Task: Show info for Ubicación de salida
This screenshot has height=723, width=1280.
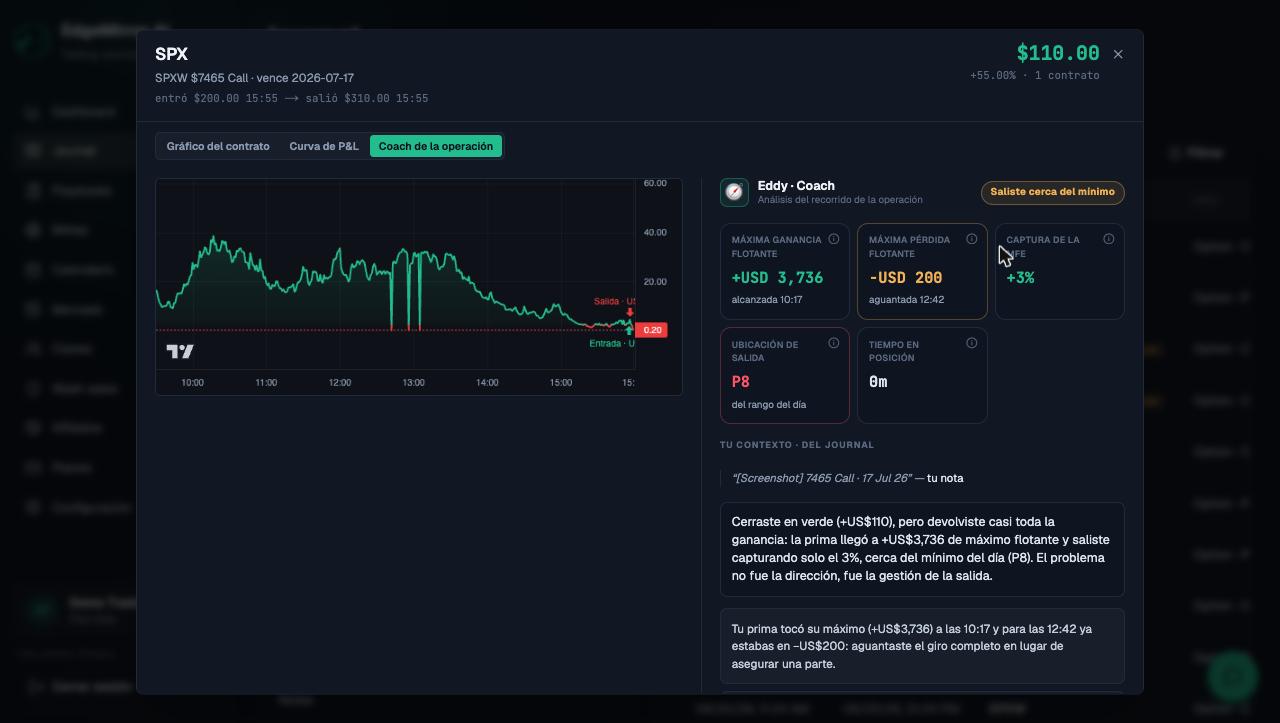Action: (834, 343)
